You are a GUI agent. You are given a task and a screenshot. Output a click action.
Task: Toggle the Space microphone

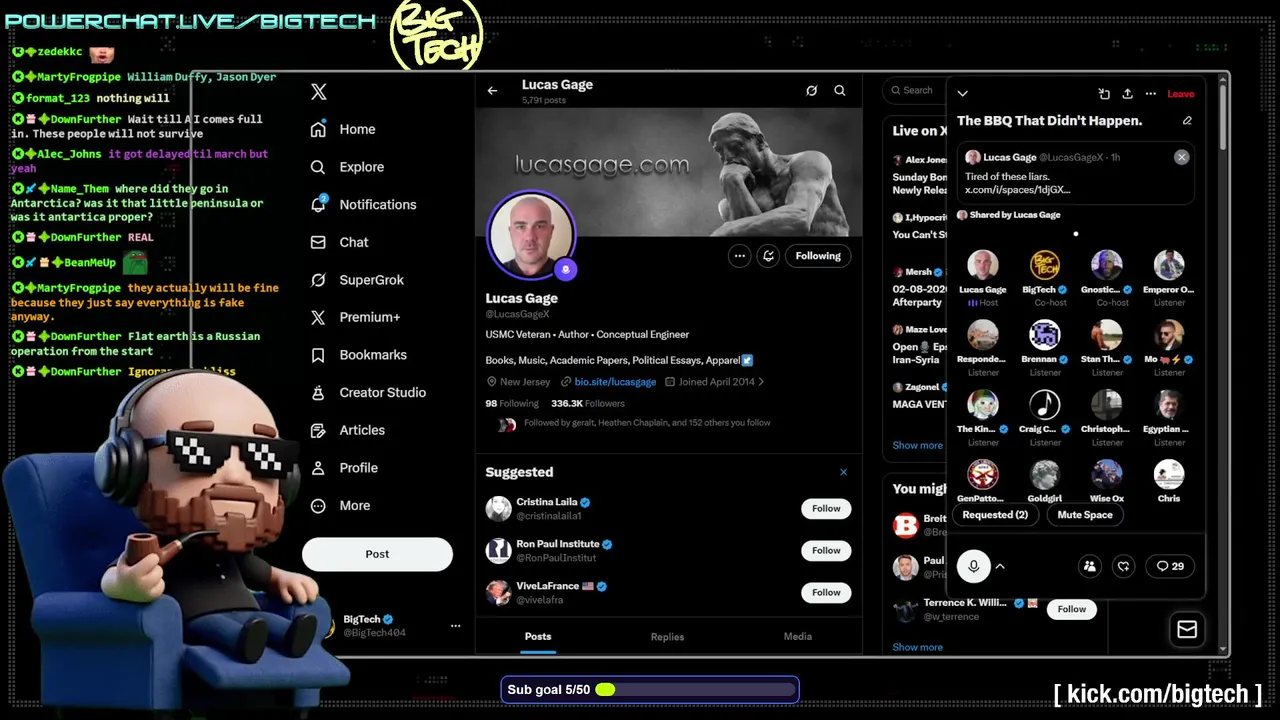pyautogui.click(x=973, y=567)
